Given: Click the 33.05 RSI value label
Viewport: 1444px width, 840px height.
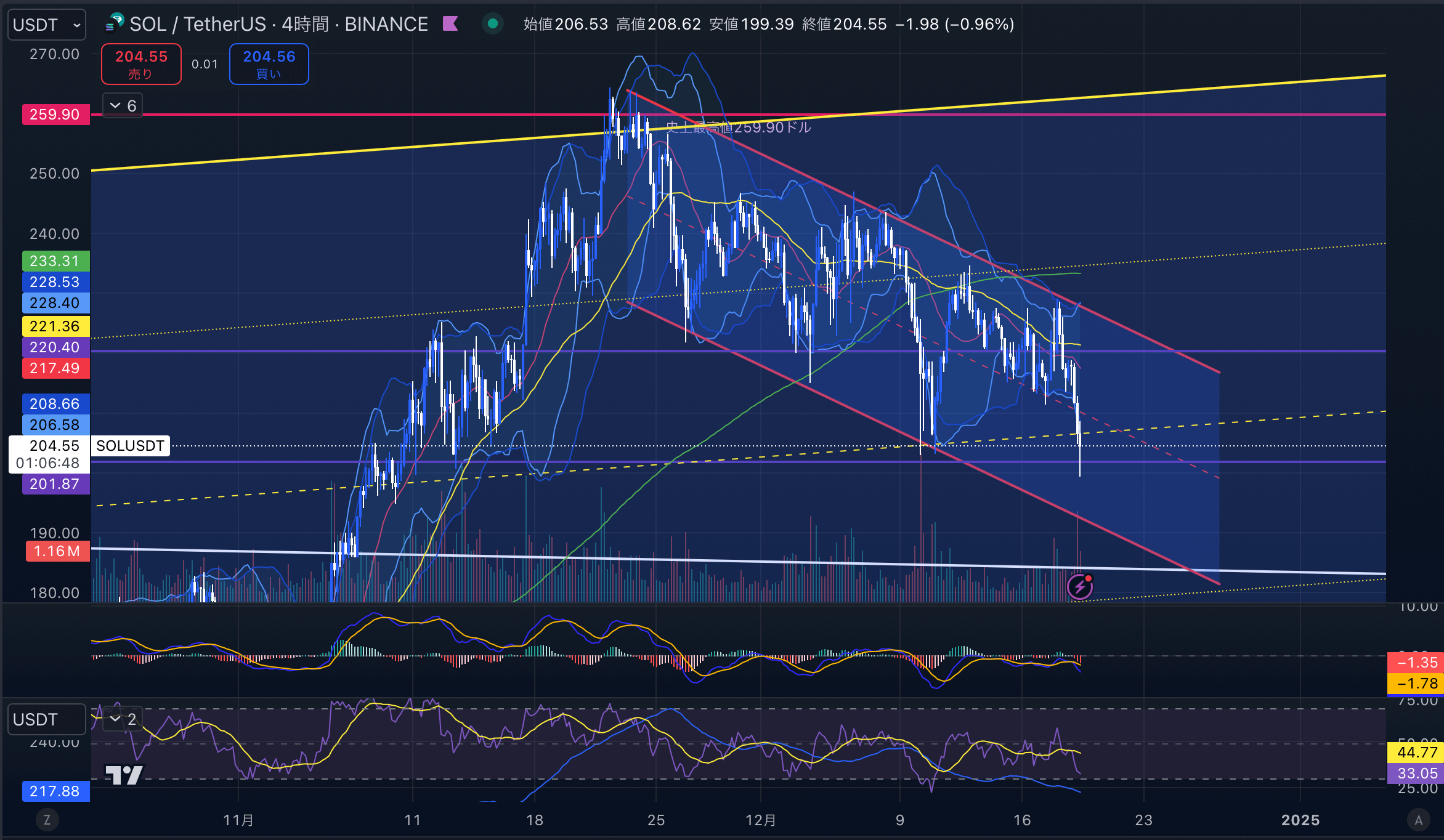Looking at the screenshot, I should 1416,773.
